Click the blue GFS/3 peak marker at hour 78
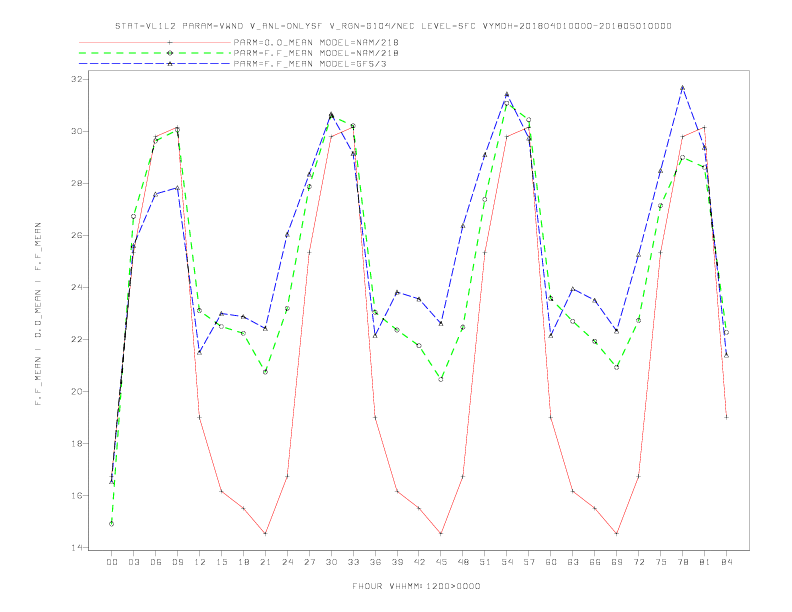 point(682,87)
